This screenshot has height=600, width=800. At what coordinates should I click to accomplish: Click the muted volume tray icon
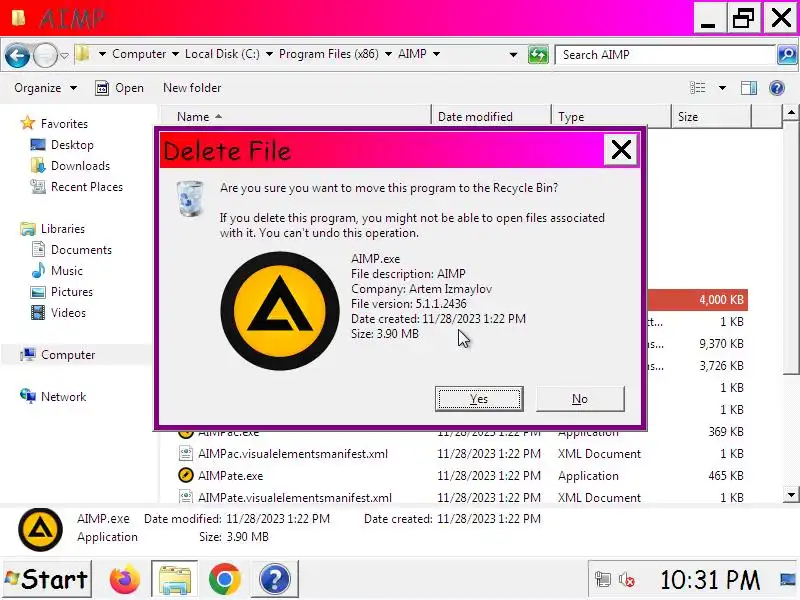627,580
